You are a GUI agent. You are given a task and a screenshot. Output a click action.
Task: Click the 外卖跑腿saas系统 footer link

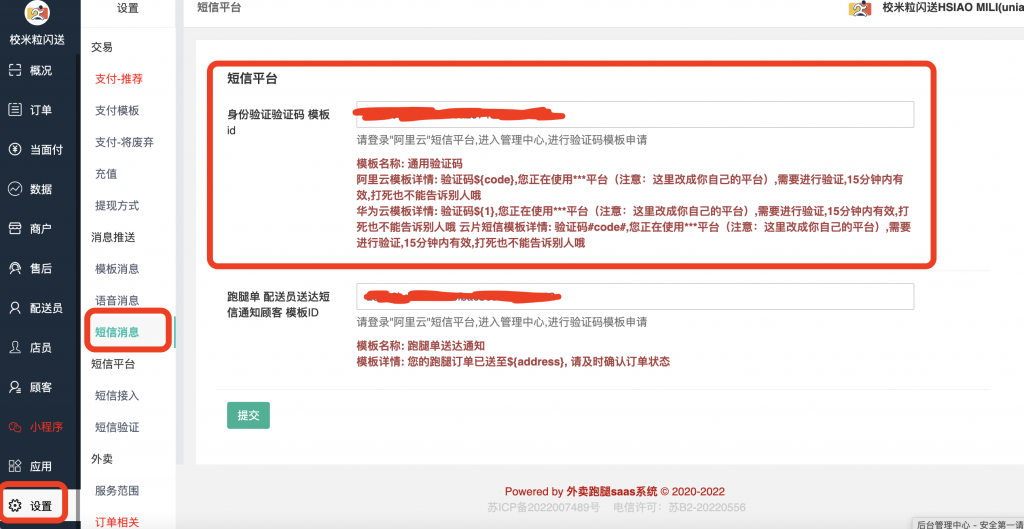pos(612,492)
